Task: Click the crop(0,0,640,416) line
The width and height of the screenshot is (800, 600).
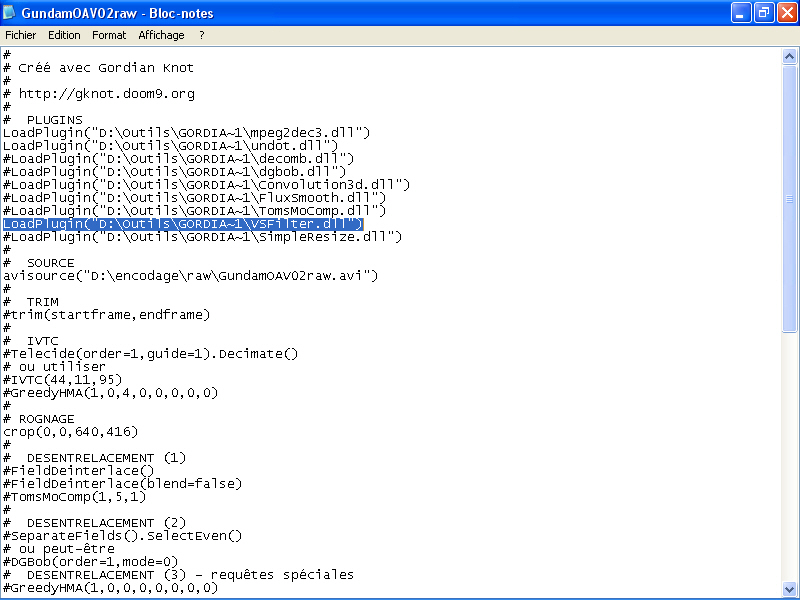Action: (x=71, y=432)
